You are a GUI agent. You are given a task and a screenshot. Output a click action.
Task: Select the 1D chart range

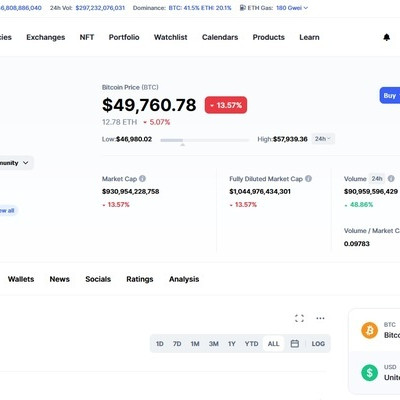coord(160,344)
